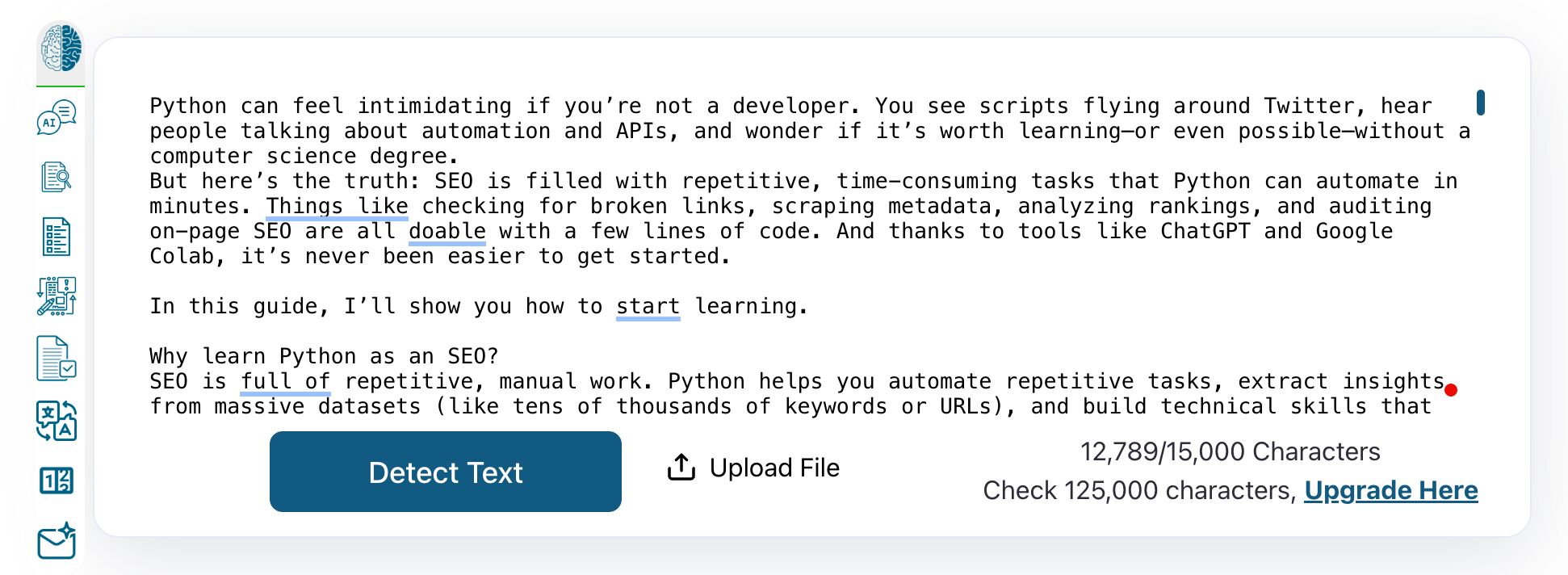Open the numbers counter icon
Image resolution: width=1568 pixels, height=575 pixels.
coord(57,481)
